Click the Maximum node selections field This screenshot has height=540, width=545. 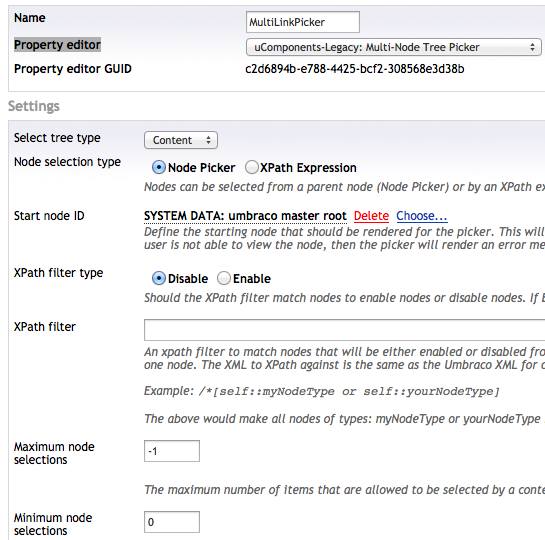pos(172,451)
